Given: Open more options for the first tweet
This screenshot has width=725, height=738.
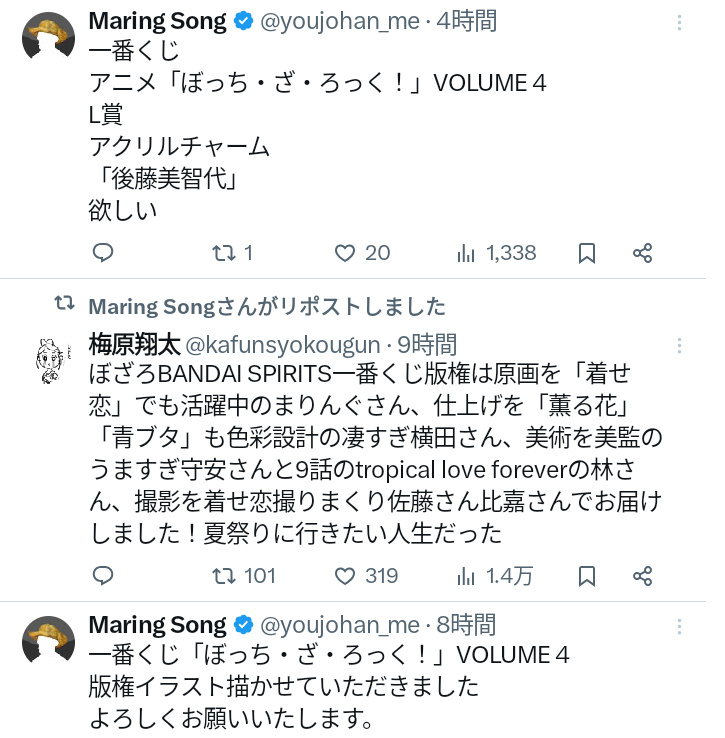Looking at the screenshot, I should pyautogui.click(x=679, y=23).
